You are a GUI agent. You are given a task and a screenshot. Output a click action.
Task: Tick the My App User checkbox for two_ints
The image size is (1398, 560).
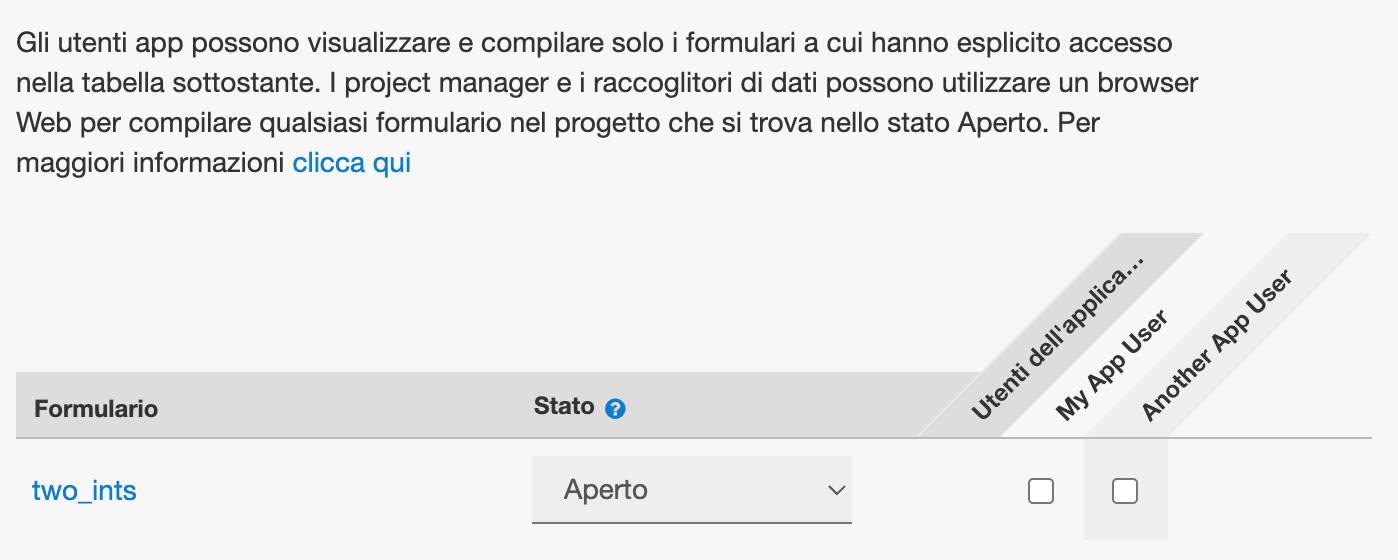[1041, 491]
